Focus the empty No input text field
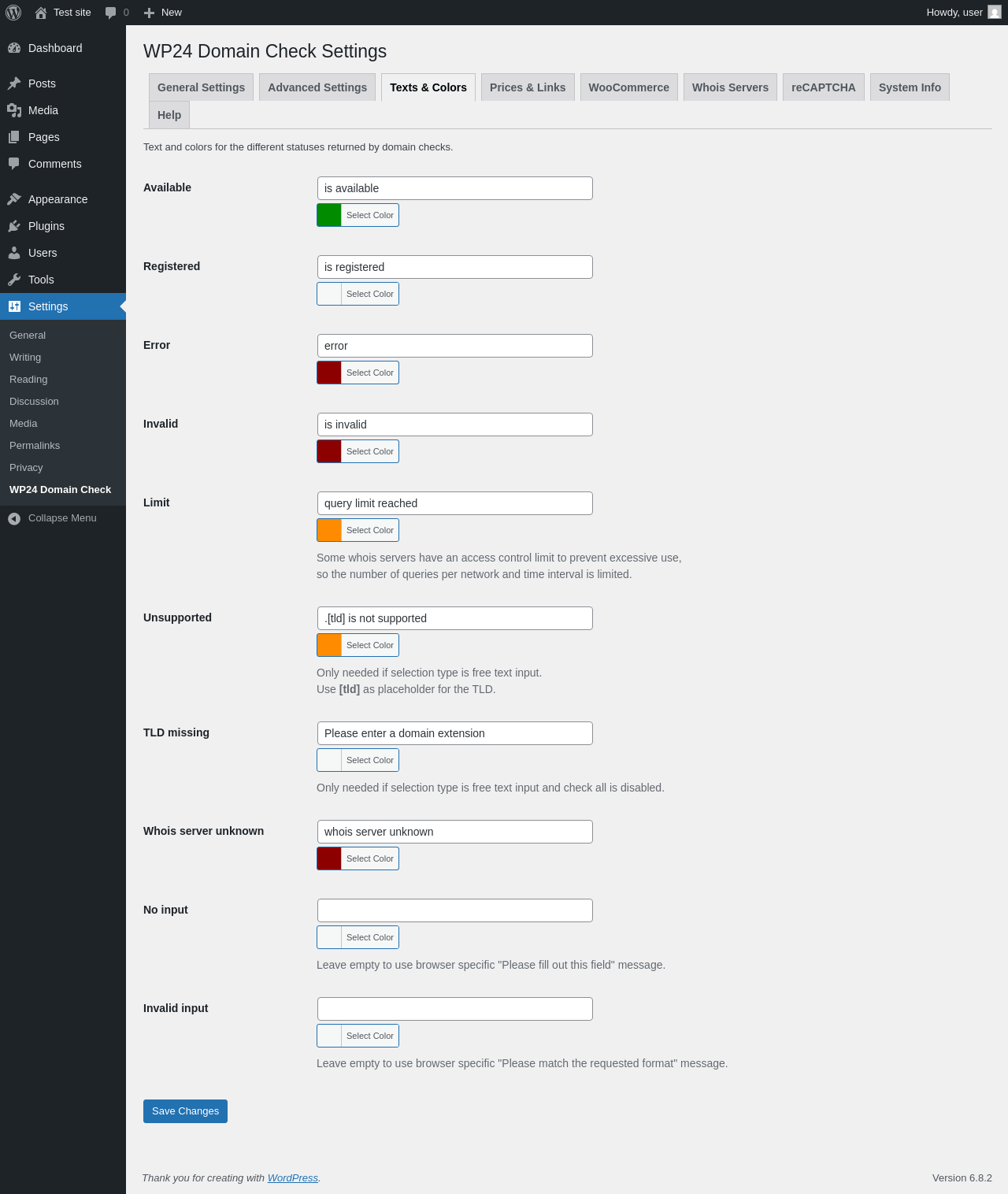This screenshot has width=1008, height=1194. (x=454, y=910)
